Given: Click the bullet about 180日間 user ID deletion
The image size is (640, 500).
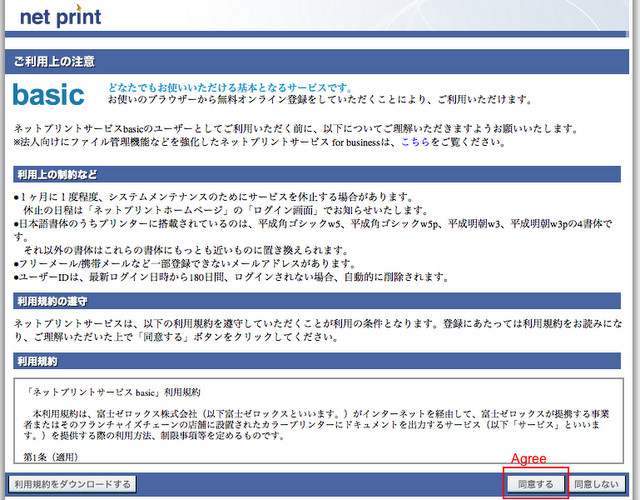Looking at the screenshot, I should pyautogui.click(x=231, y=277).
